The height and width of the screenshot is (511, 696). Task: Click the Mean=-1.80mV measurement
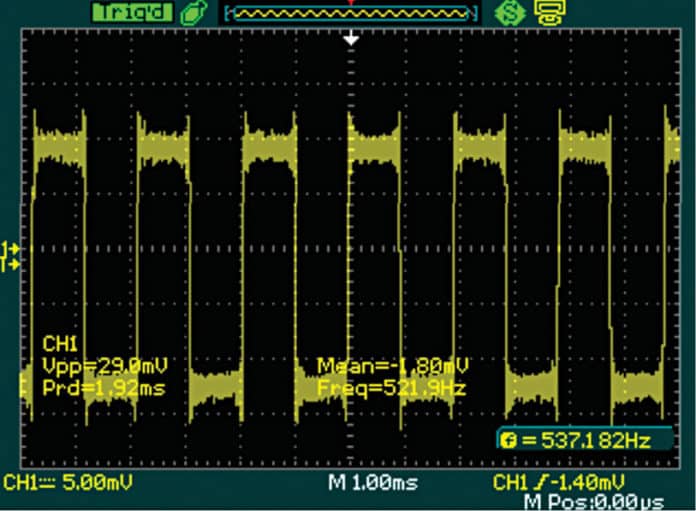click(393, 366)
